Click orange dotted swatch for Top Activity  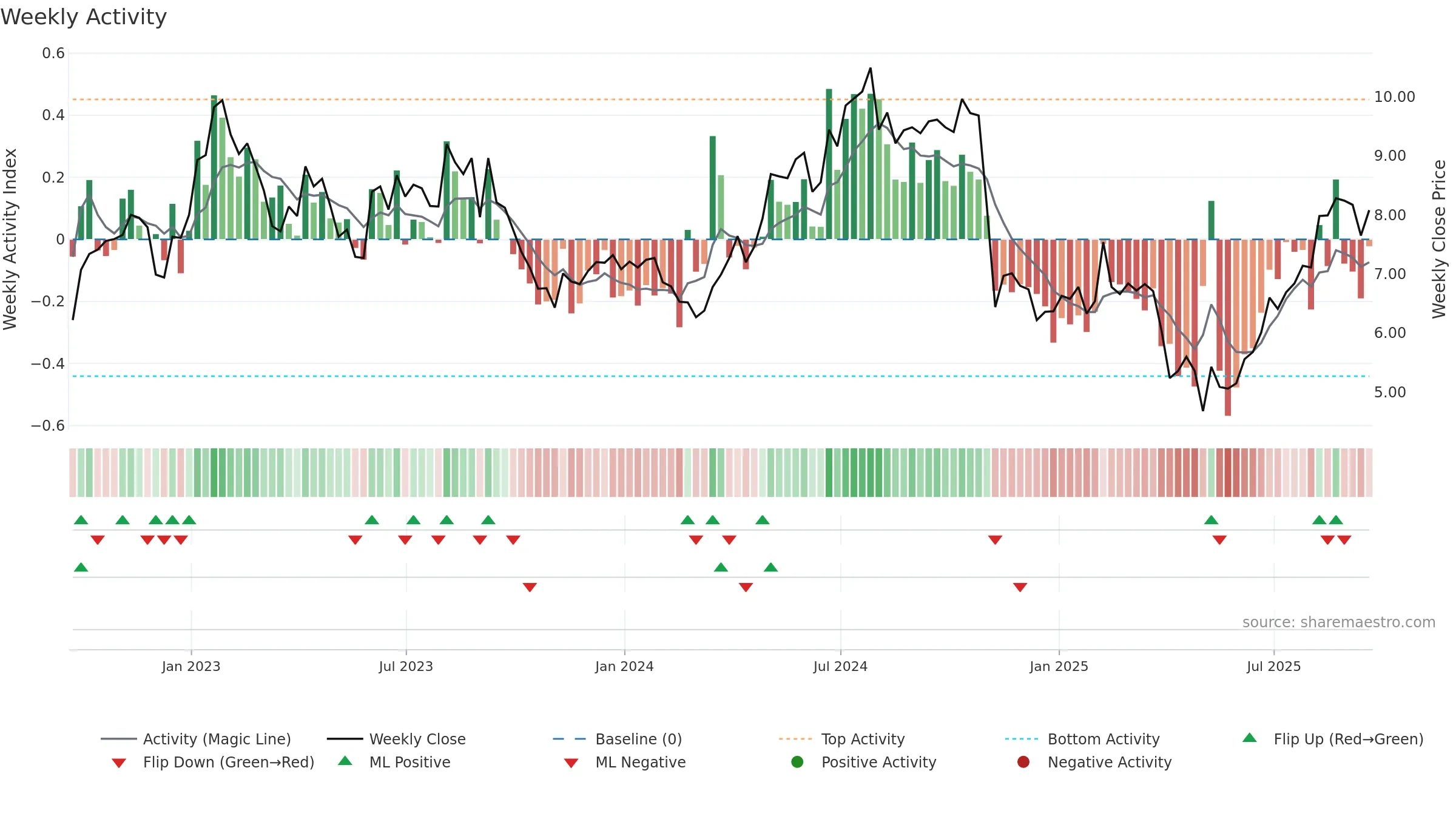795,739
